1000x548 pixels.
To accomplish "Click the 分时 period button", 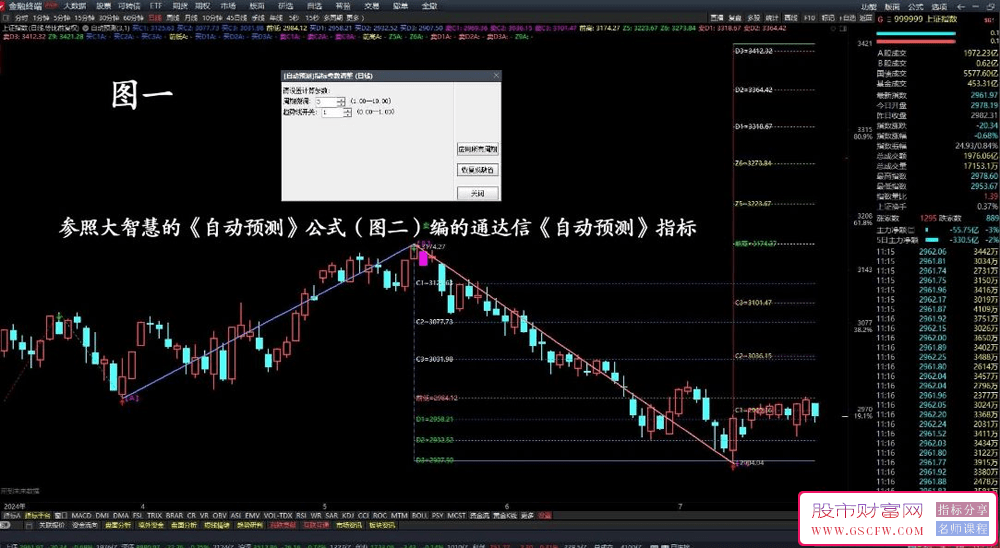I will pos(22,18).
